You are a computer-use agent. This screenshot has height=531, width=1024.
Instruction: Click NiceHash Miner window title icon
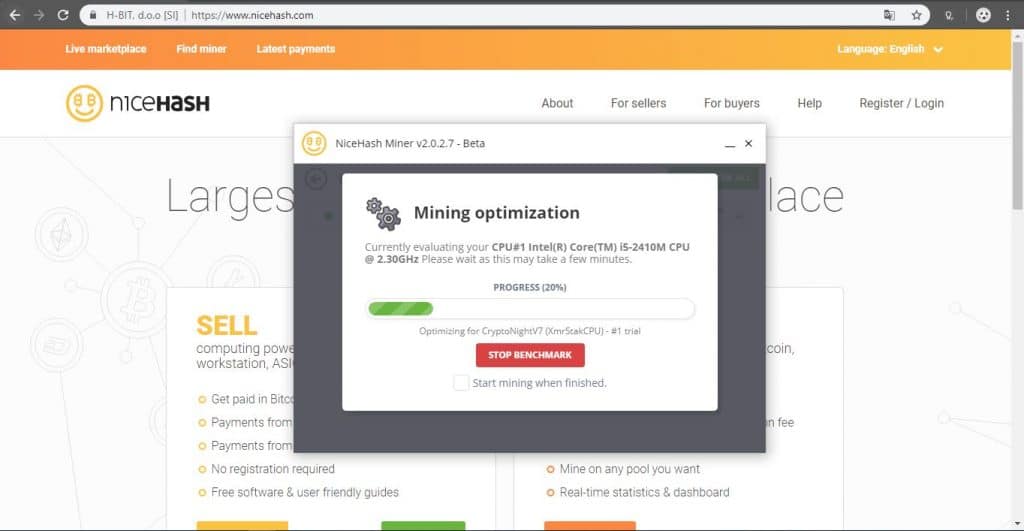click(314, 143)
